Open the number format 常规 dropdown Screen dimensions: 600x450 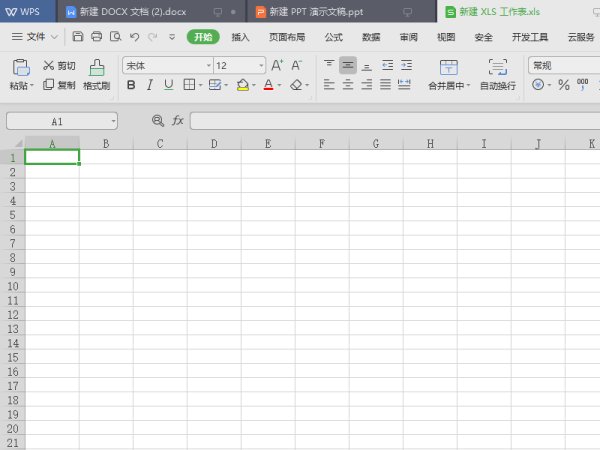564,65
